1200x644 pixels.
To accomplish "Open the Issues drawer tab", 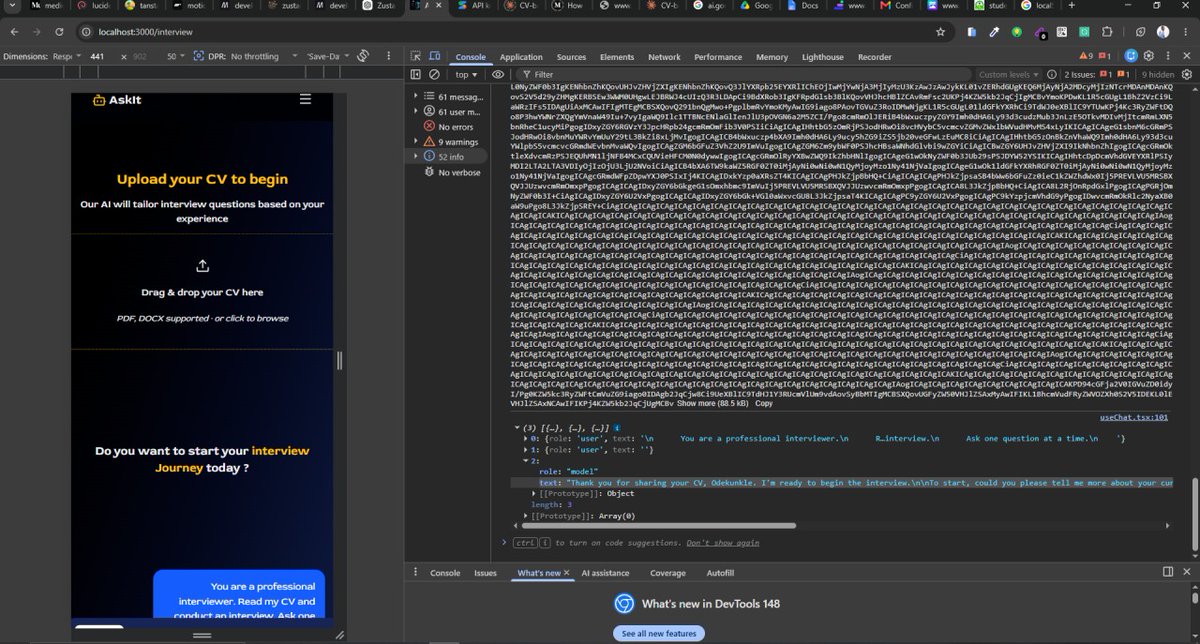I will tap(485, 573).
